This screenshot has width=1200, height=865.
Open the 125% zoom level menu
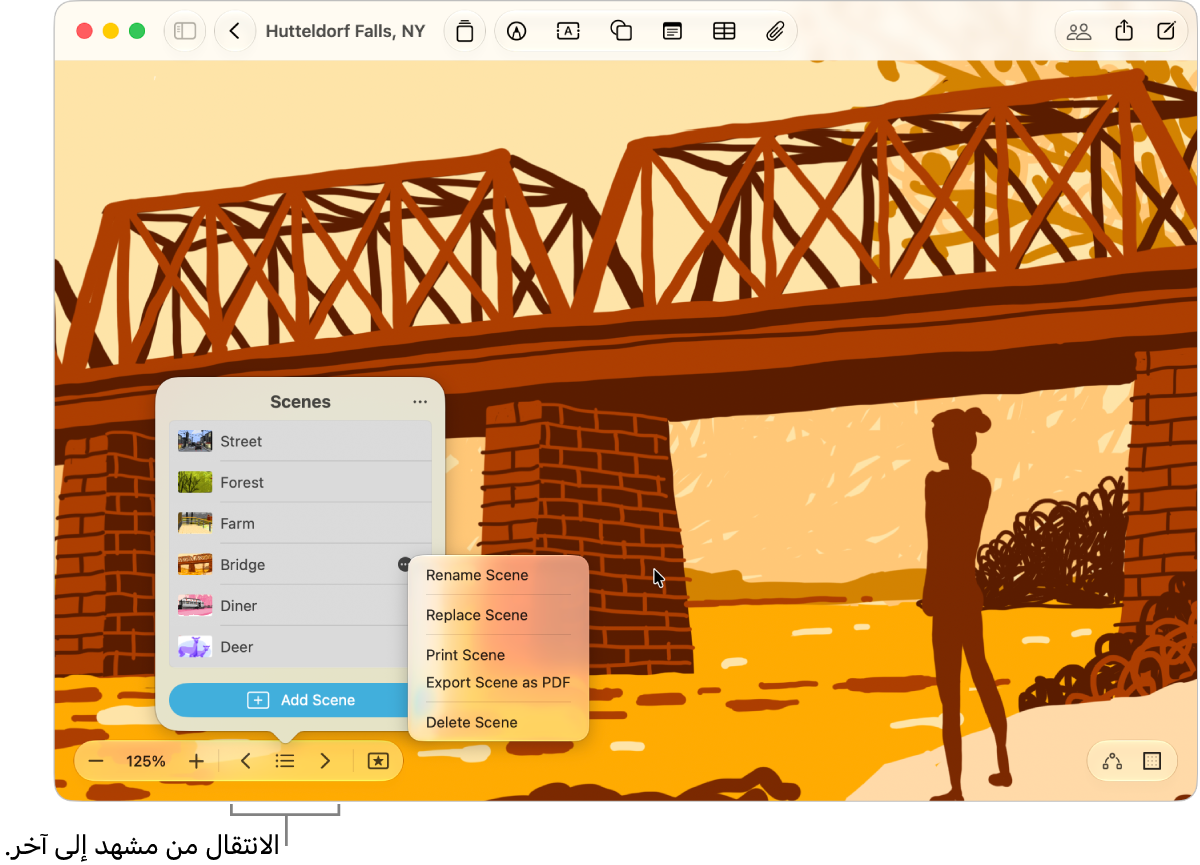146,761
